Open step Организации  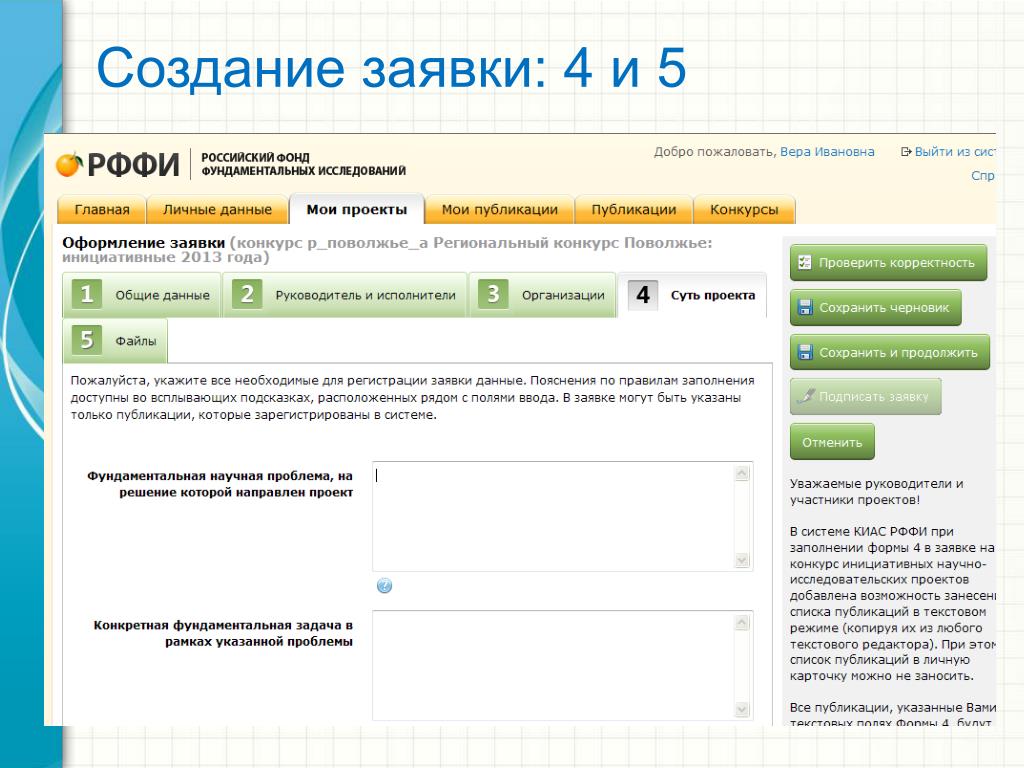tap(543, 295)
